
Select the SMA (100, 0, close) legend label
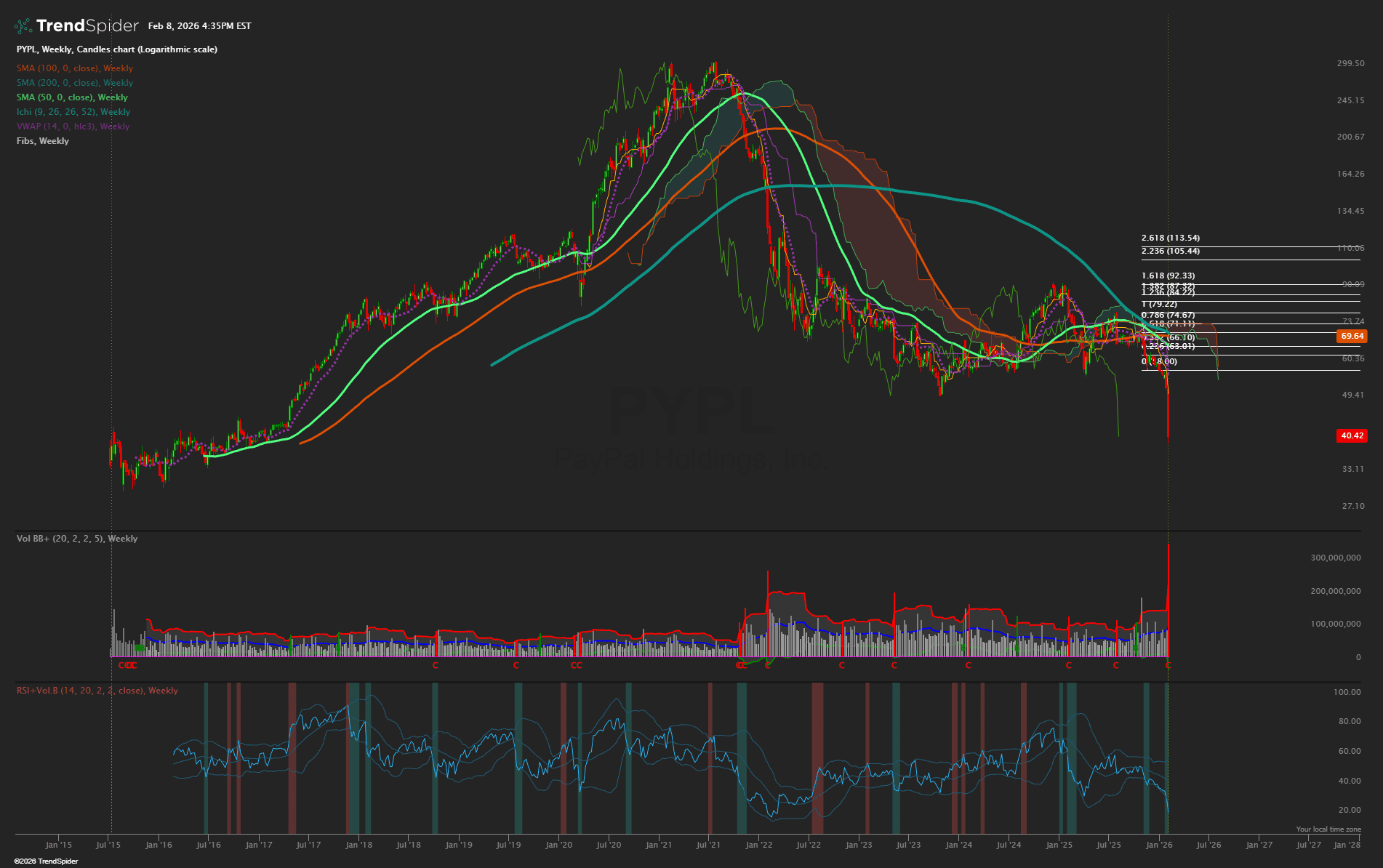(75, 68)
